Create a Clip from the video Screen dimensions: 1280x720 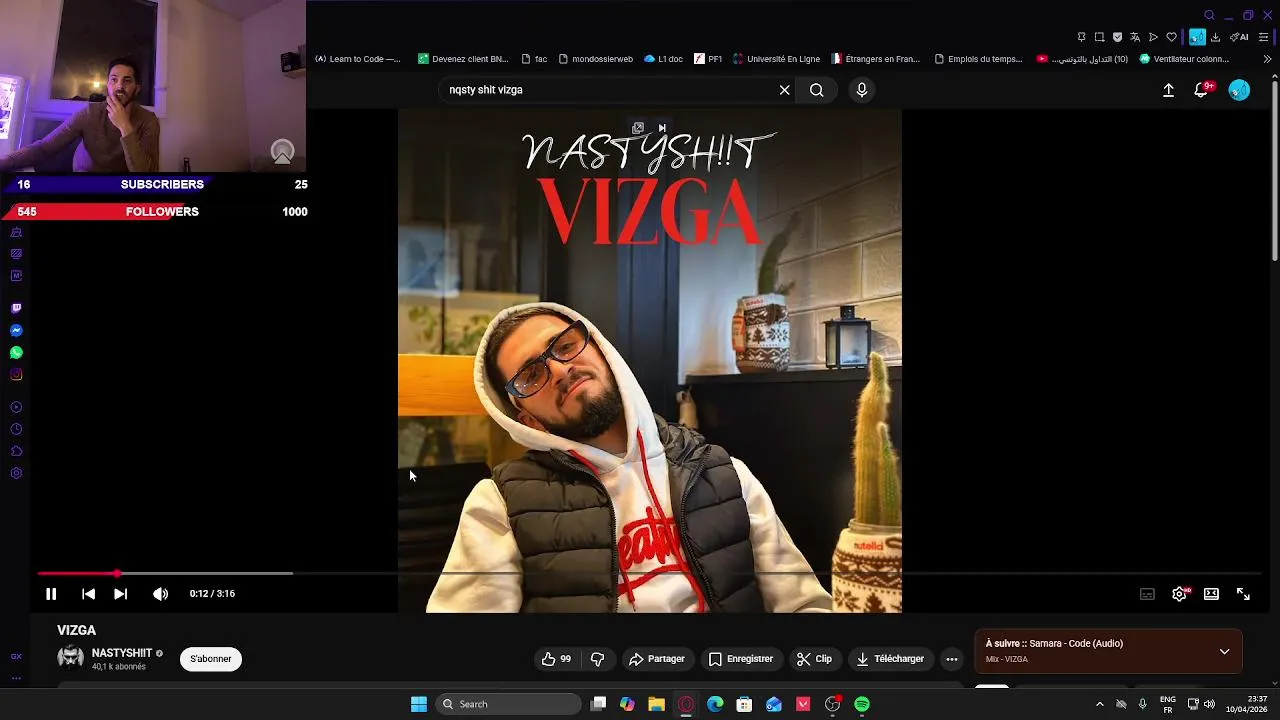[814, 659]
